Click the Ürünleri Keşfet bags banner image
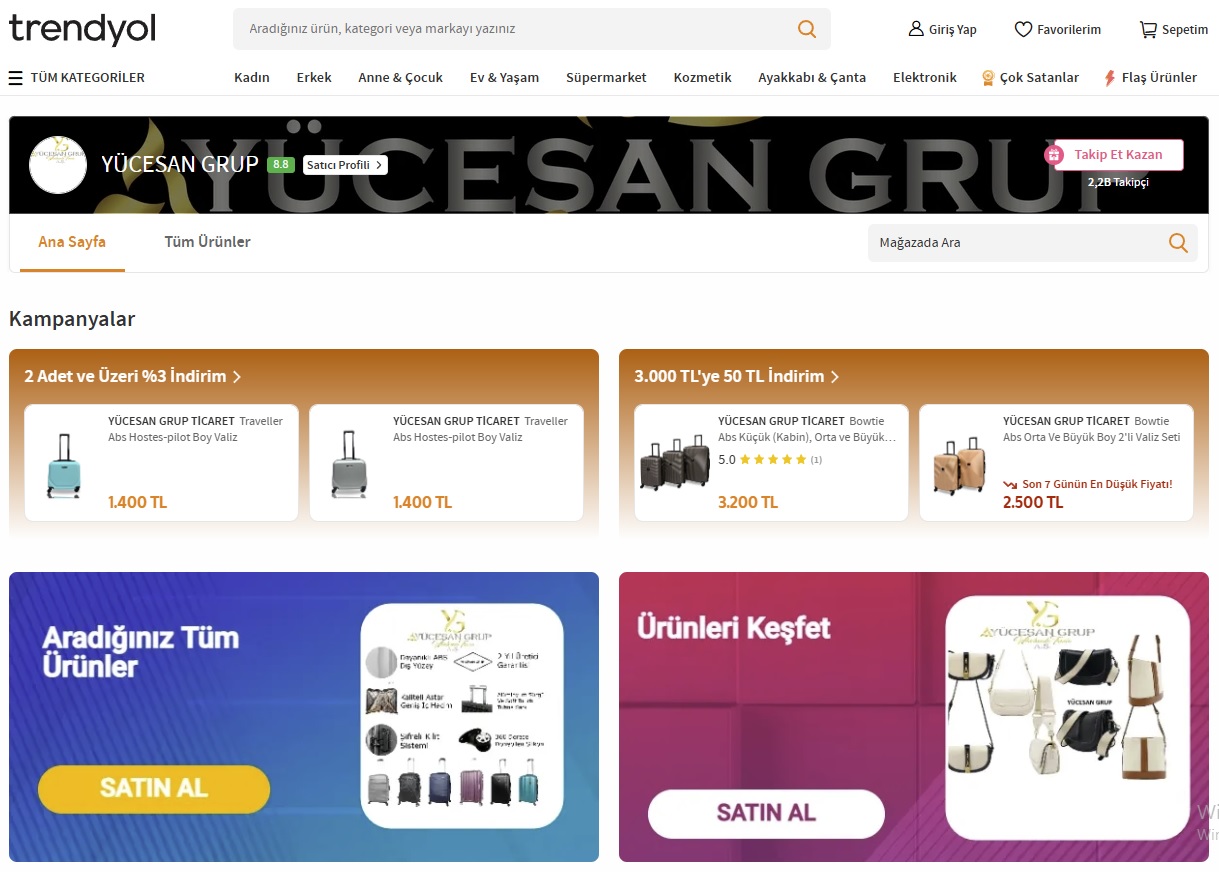Screen dimensions: 1219x872 click(x=1068, y=717)
